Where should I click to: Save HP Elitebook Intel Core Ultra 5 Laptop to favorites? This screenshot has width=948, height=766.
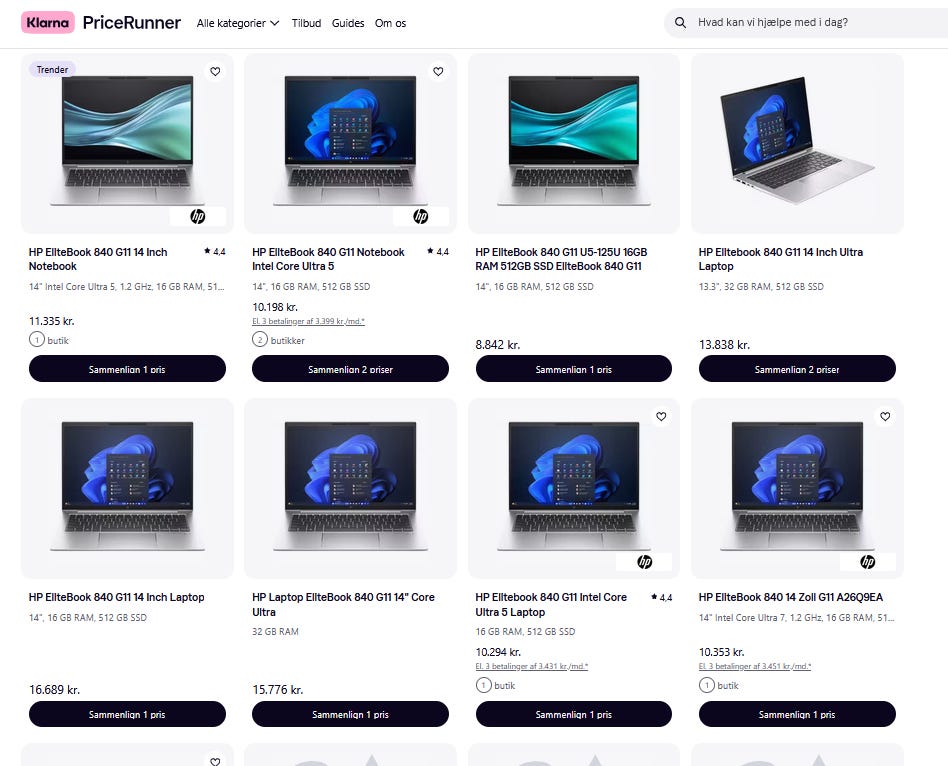[661, 417]
